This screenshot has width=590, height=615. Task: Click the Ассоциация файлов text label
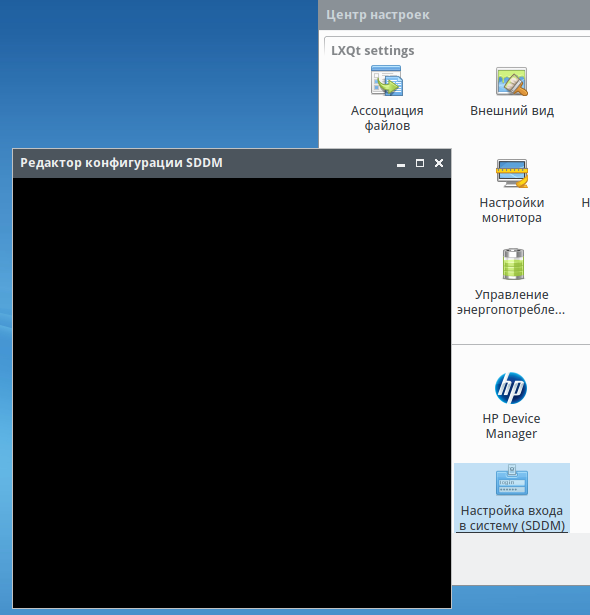[387, 118]
